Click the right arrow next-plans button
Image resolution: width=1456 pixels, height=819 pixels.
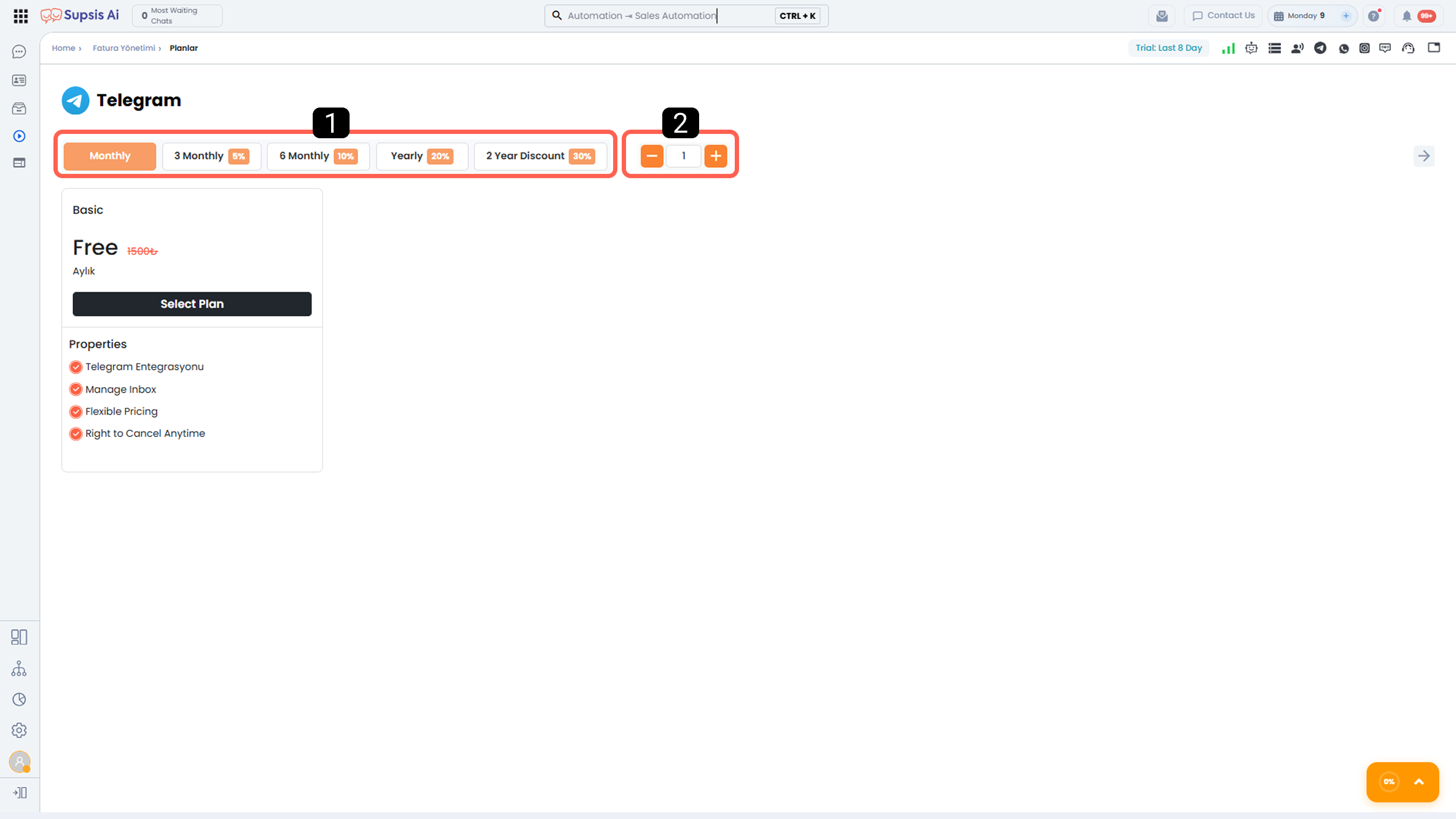tap(1424, 156)
